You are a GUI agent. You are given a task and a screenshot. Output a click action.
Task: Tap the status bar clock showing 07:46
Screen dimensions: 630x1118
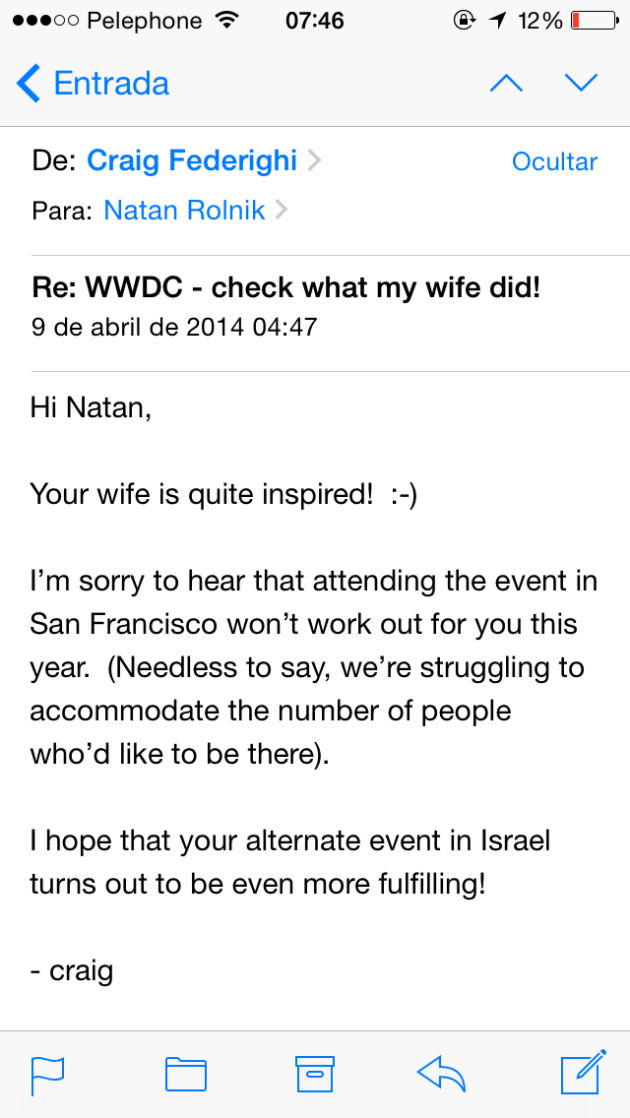point(314,20)
